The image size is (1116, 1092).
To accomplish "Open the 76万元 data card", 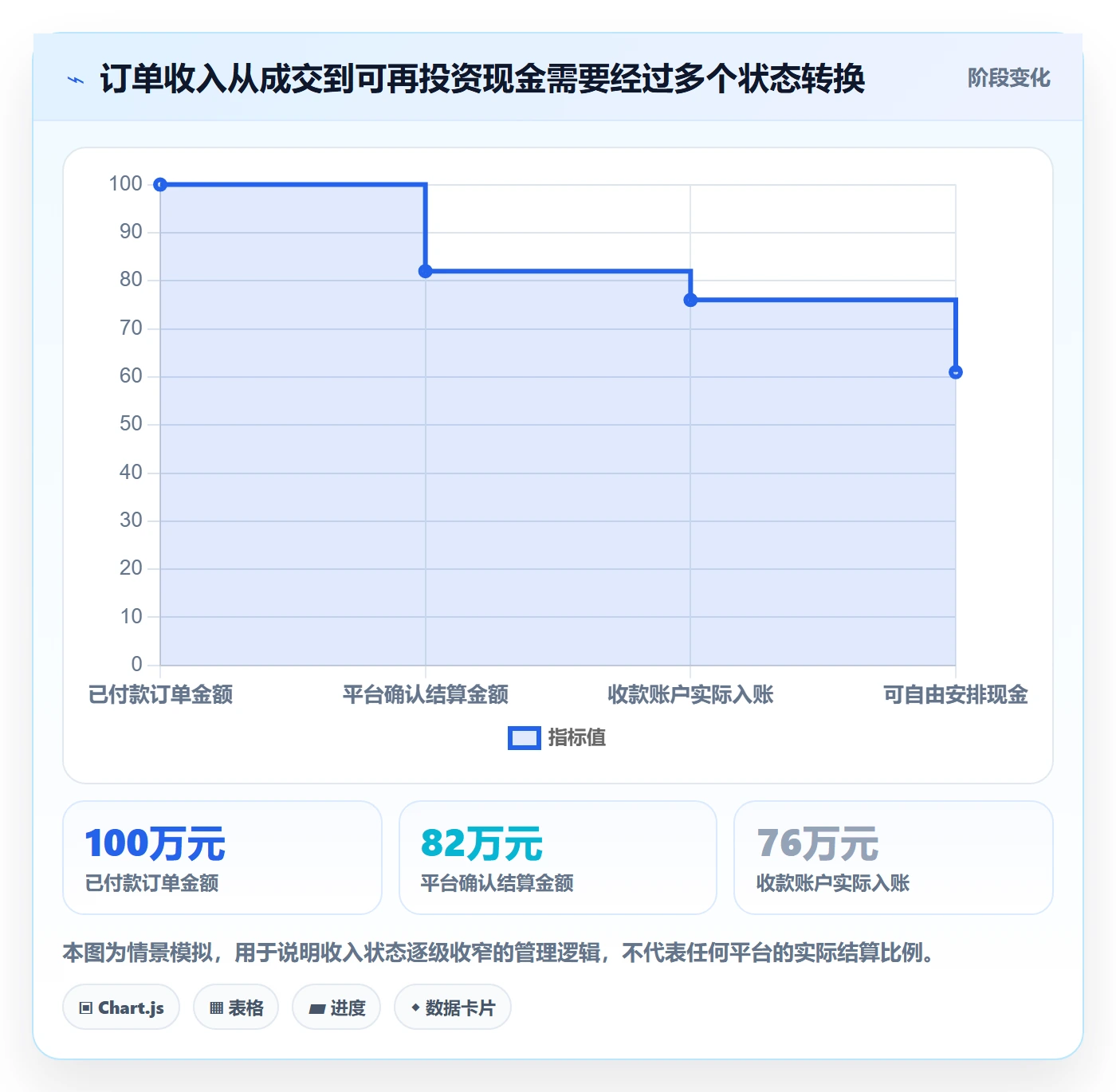I will (x=894, y=858).
